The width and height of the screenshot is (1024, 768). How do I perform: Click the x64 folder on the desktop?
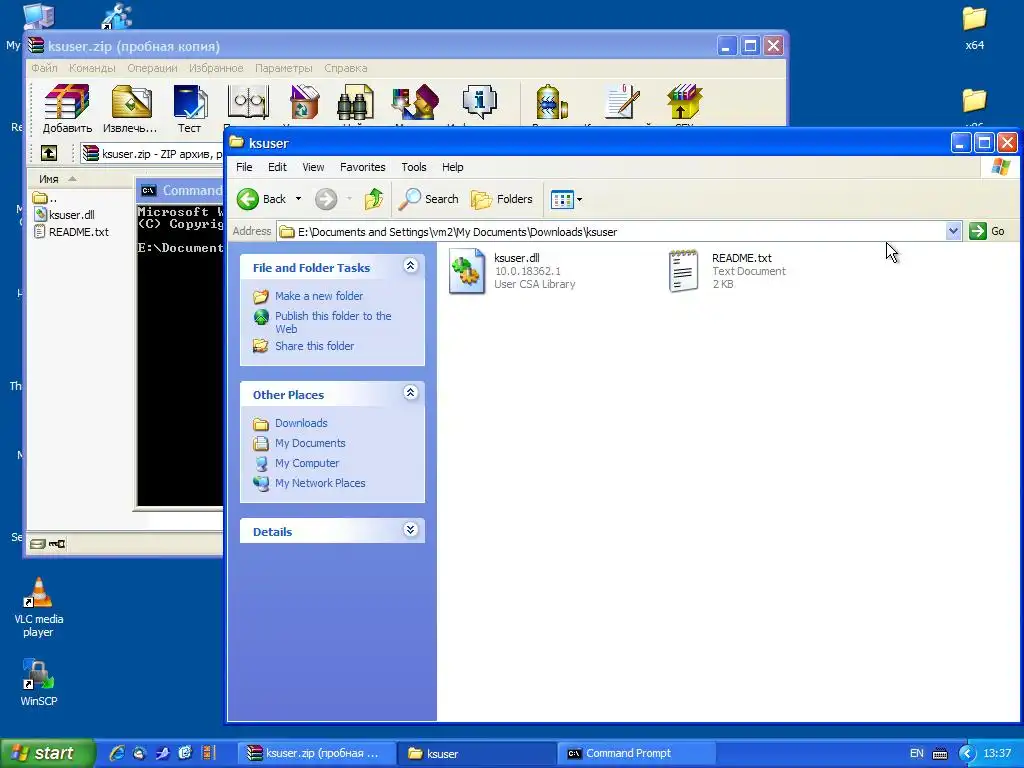(x=974, y=29)
